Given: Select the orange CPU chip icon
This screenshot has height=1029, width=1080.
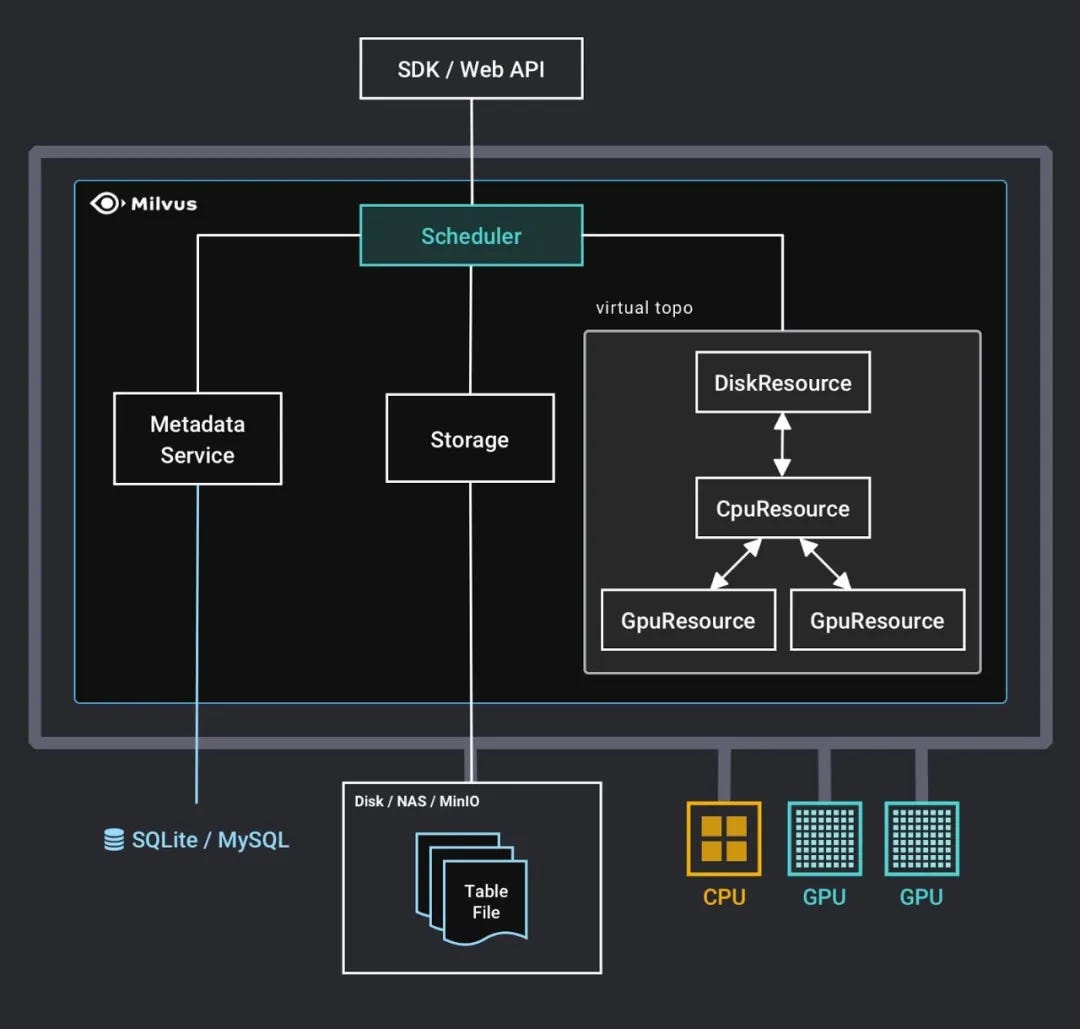Looking at the screenshot, I should 723,840.
